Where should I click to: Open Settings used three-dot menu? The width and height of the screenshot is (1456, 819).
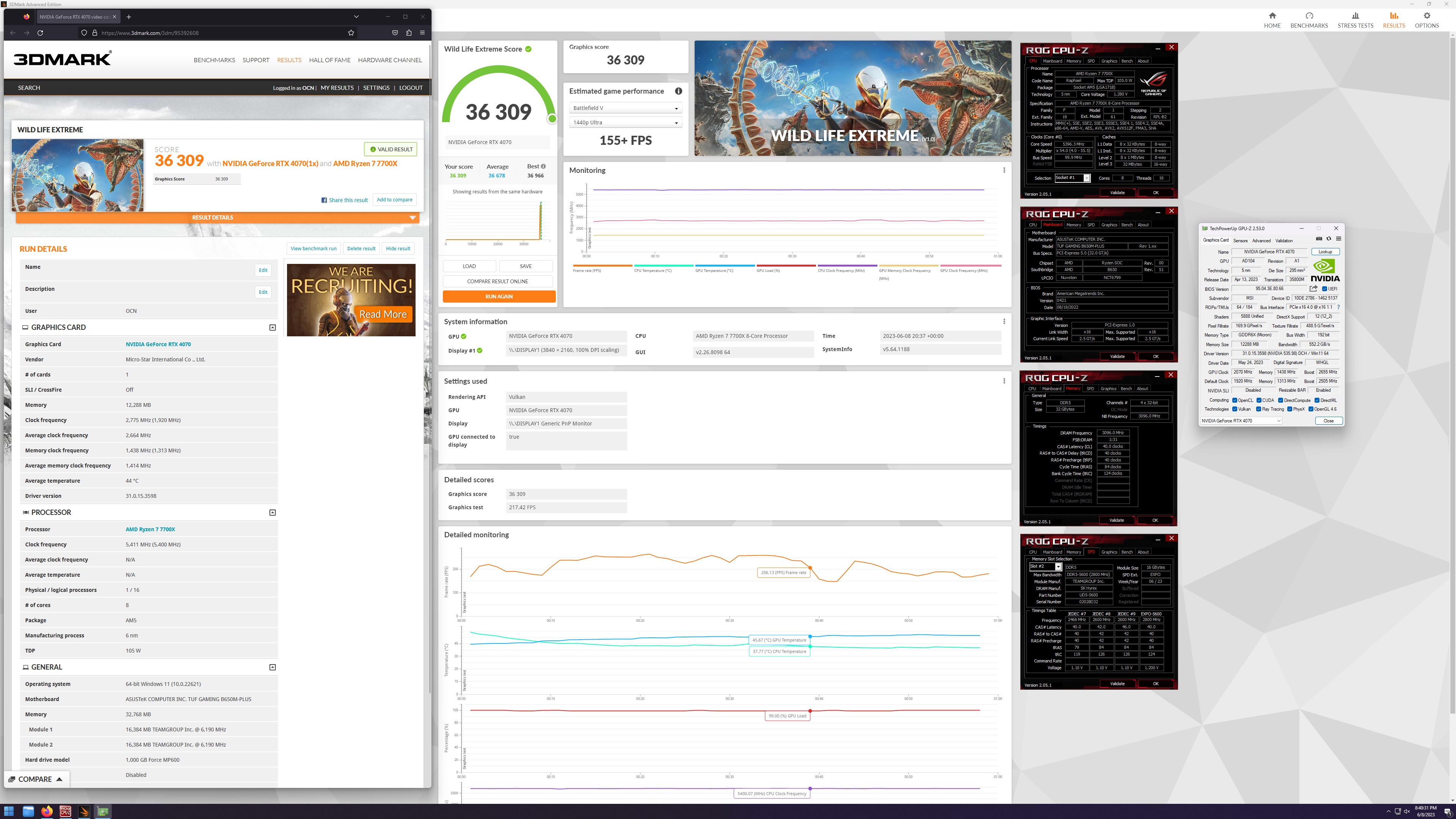[1004, 381]
